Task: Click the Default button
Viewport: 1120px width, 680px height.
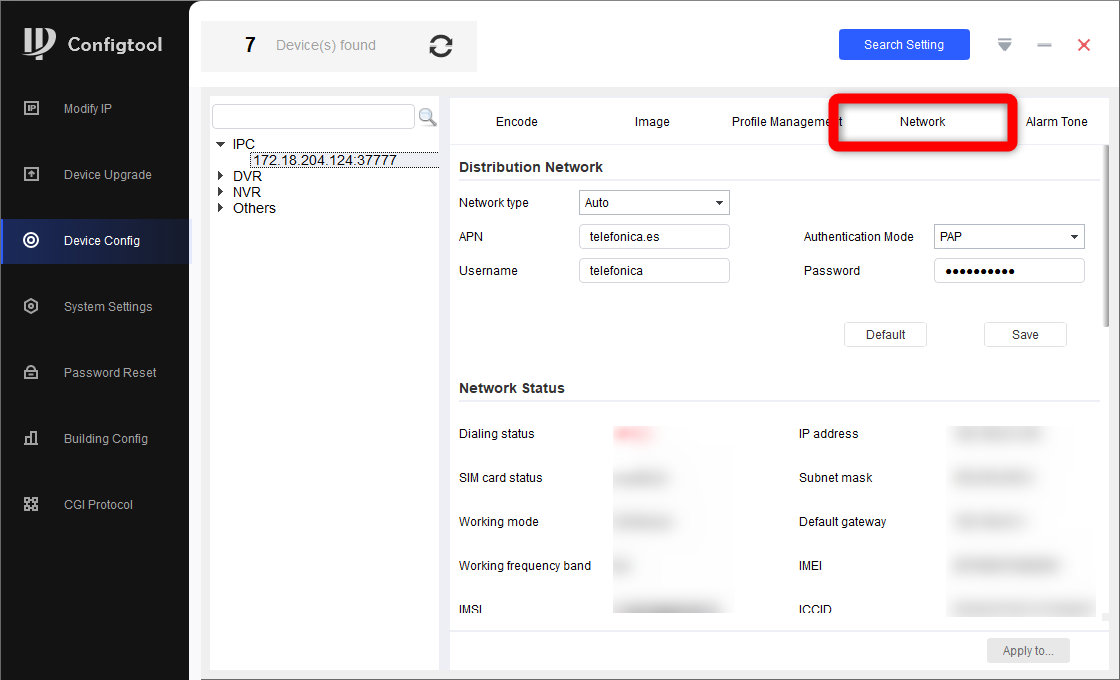Action: coord(885,334)
